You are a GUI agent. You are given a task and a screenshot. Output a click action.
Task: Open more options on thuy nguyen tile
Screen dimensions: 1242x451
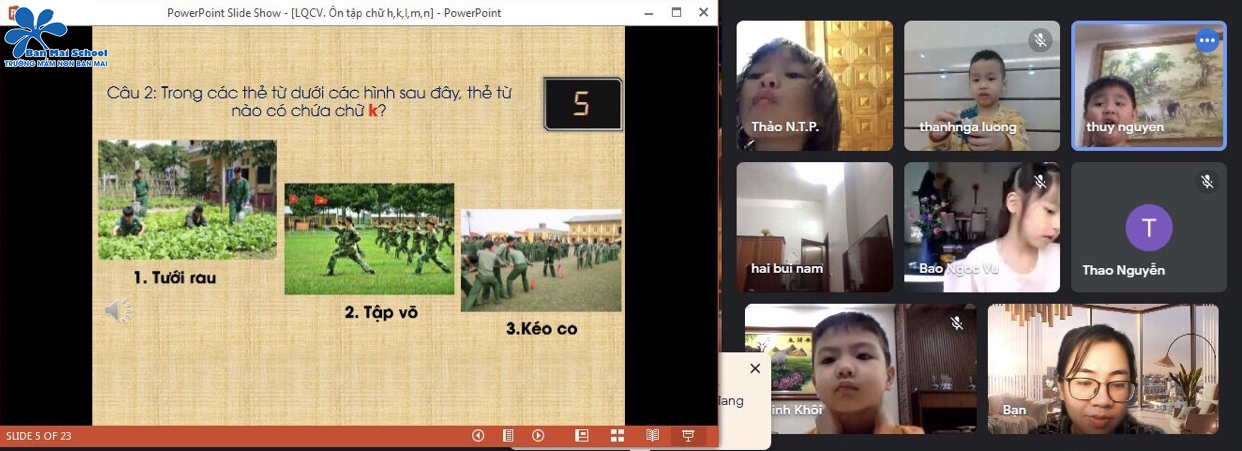(x=1207, y=41)
